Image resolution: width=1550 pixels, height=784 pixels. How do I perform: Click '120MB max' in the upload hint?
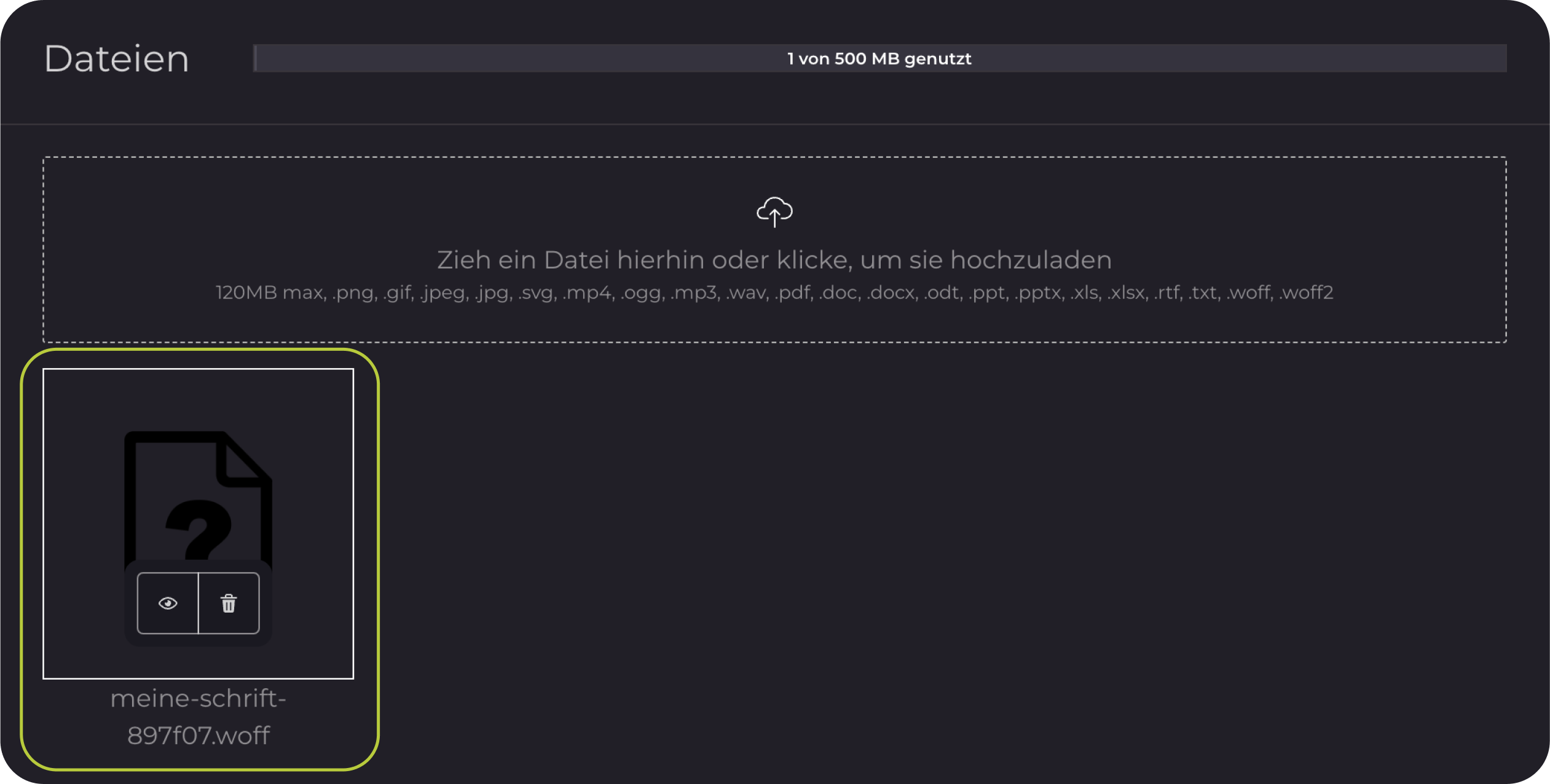(269, 292)
